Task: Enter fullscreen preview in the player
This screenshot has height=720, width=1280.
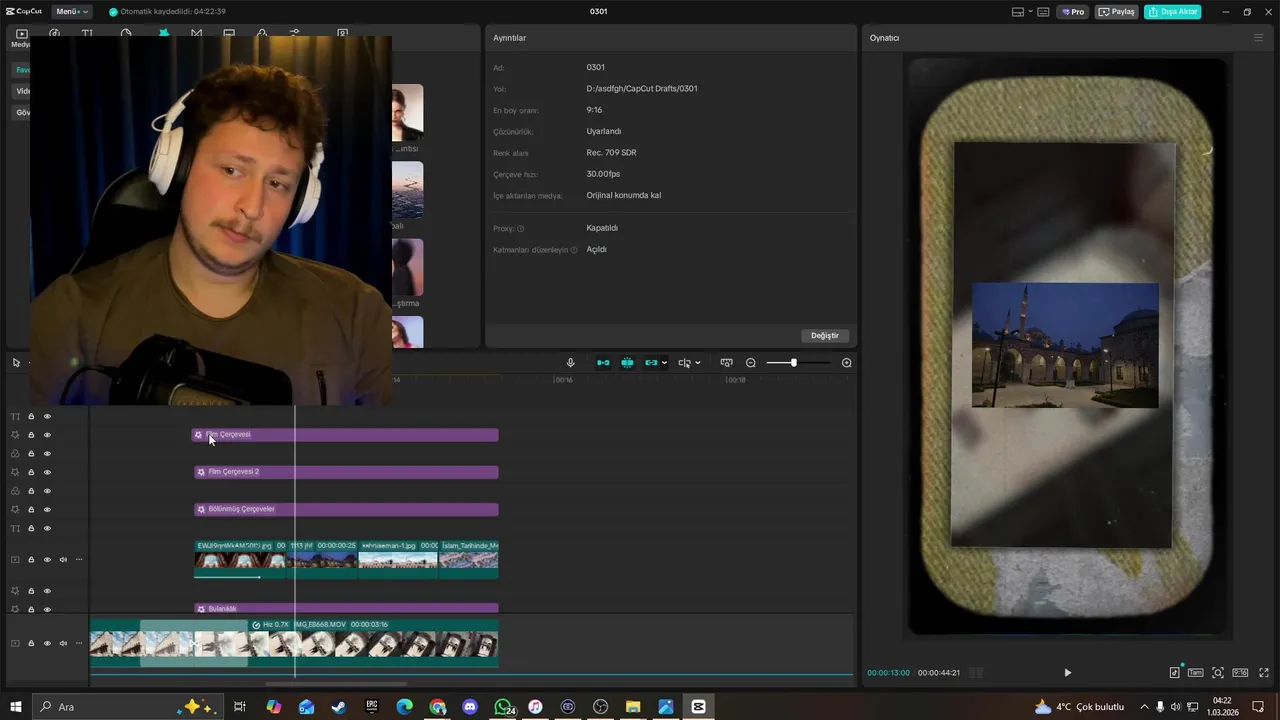Action: 1262,673
